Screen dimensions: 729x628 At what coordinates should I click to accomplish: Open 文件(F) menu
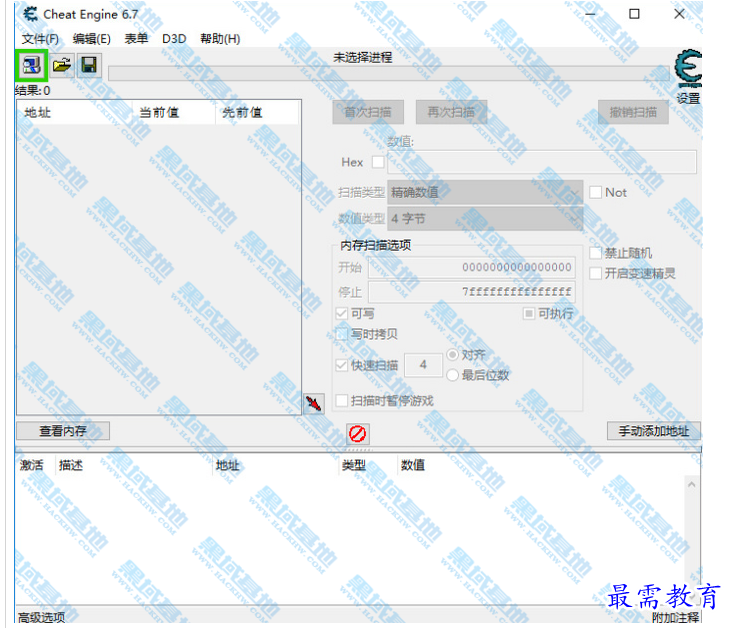40,39
